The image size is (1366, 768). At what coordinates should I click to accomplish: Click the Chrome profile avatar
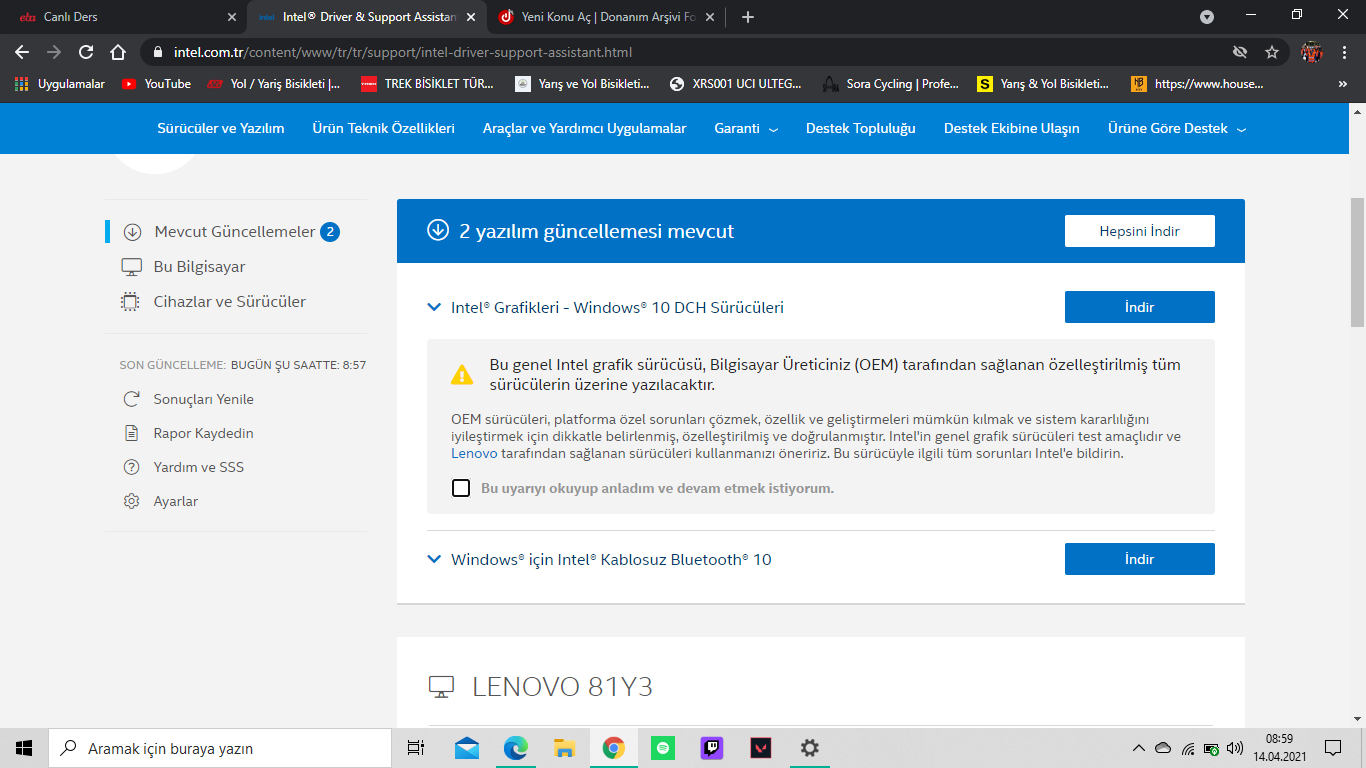1312,52
